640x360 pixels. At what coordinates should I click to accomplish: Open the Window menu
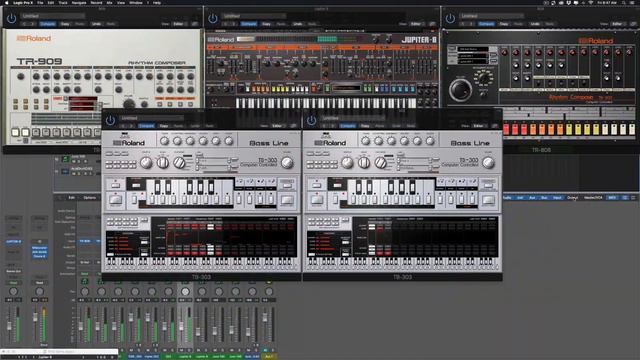[136, 2]
